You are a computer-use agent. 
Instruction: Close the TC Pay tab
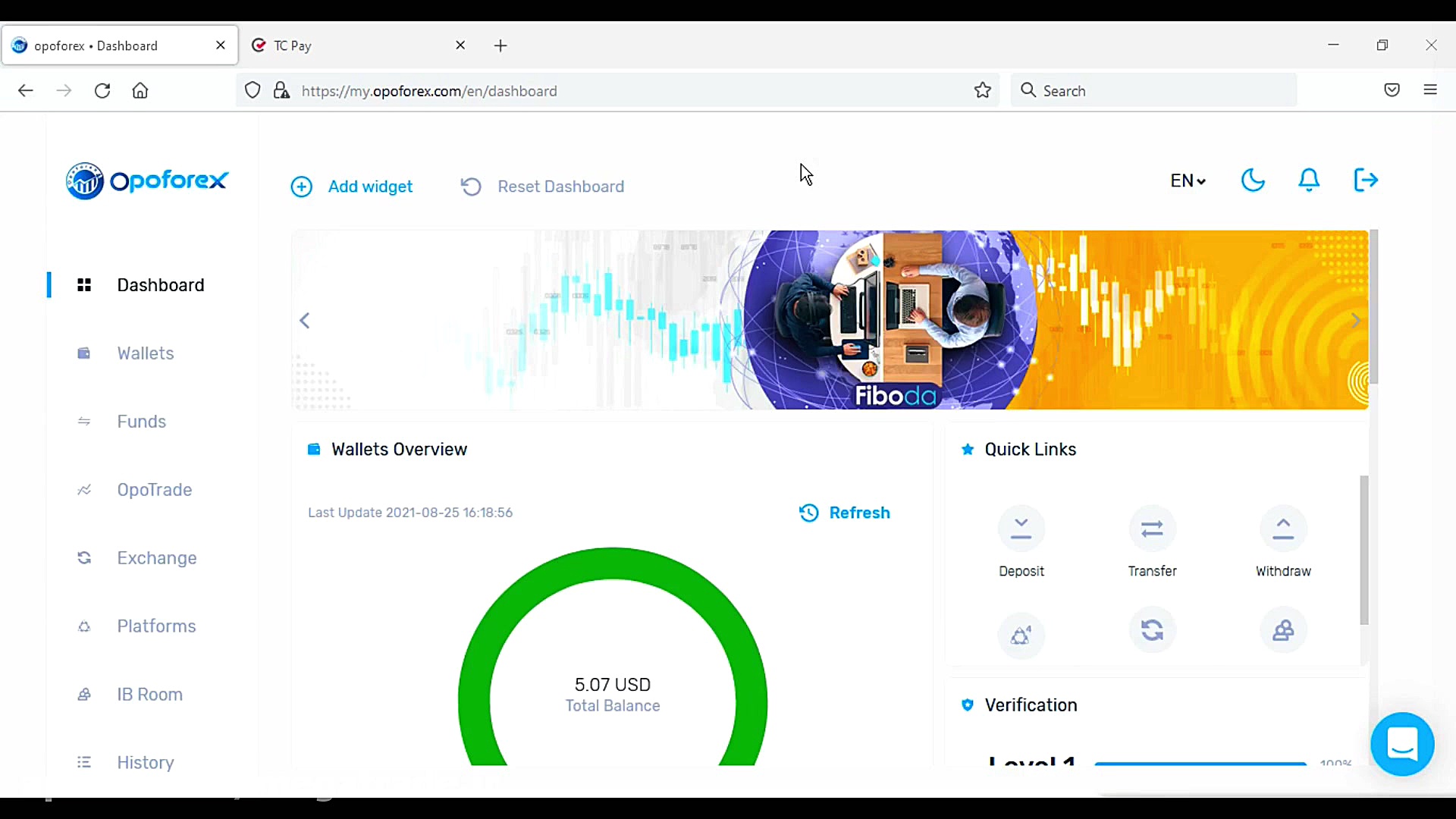click(x=460, y=45)
